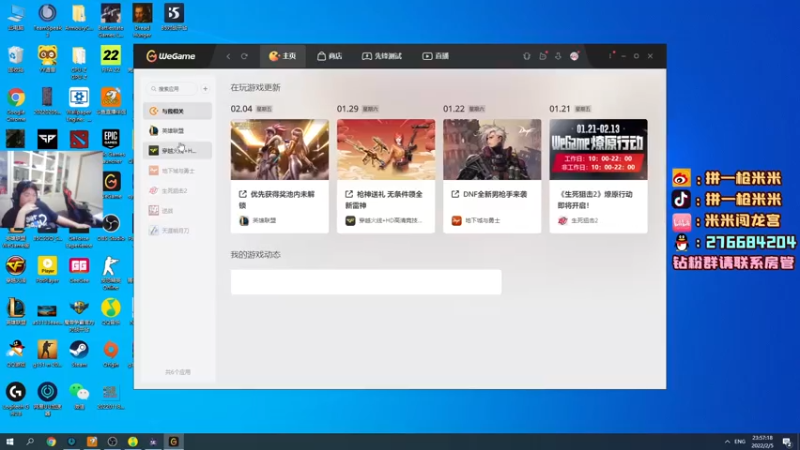
Task: Click the WeGame logo
Action: [171, 56]
